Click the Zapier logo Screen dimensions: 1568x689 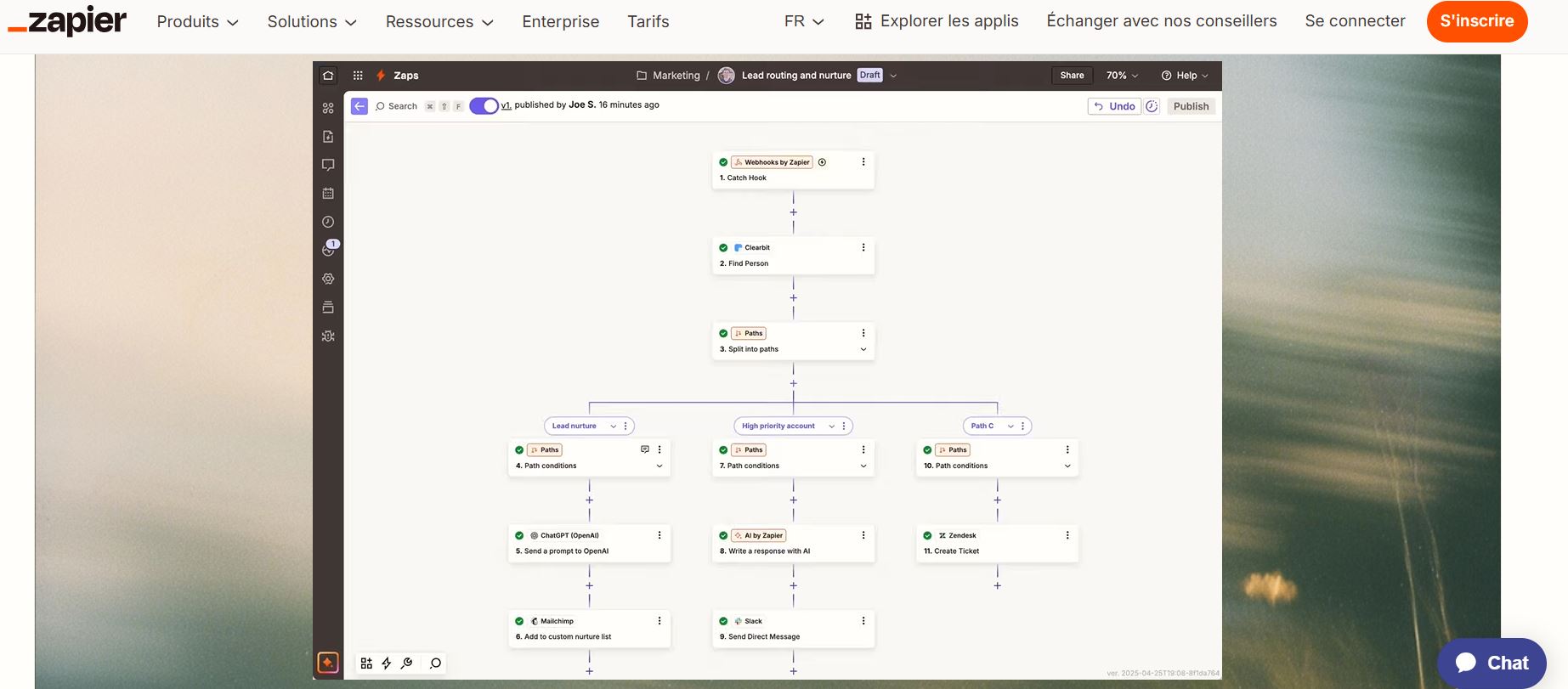click(x=68, y=21)
